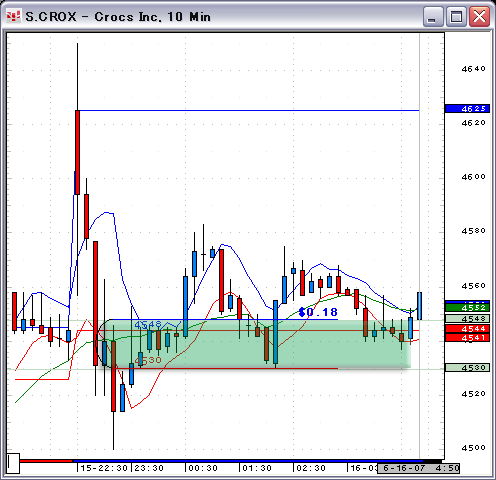Viewport: 496px width, 480px height.
Task: Minimize the S.CROX chart window
Action: (432, 16)
